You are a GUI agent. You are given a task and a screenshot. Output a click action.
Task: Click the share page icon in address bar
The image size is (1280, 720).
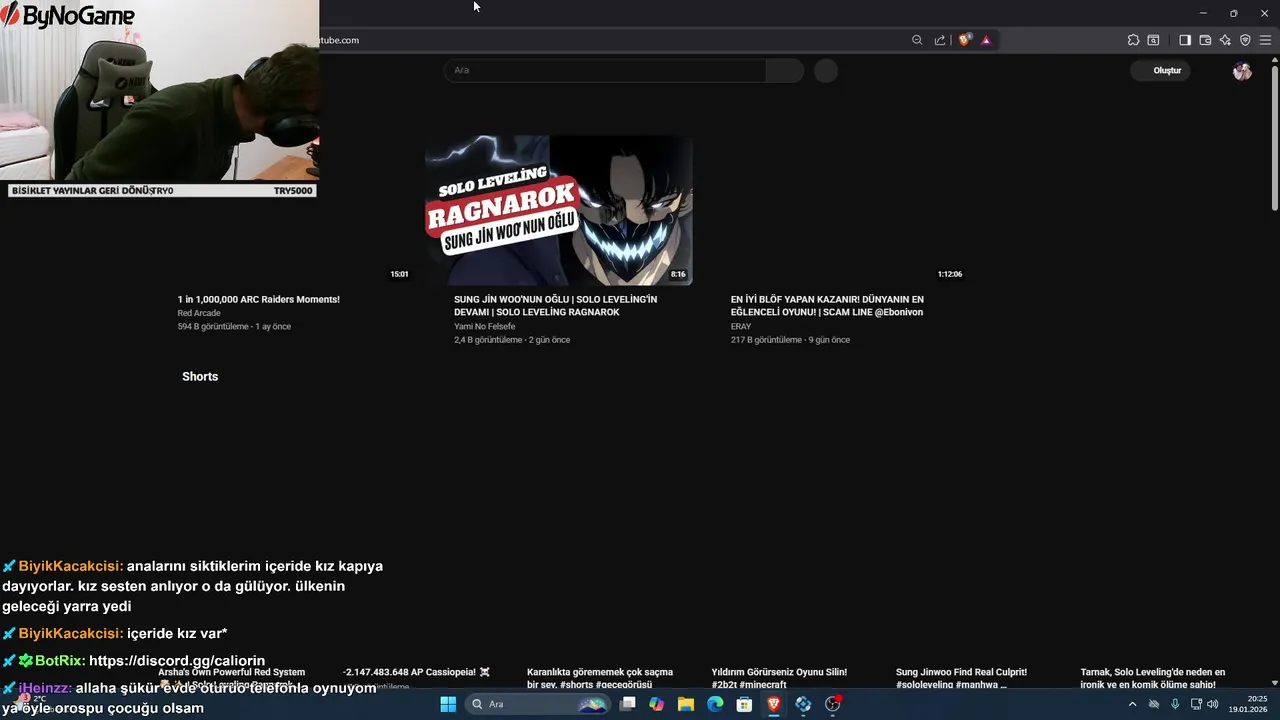[940, 40]
